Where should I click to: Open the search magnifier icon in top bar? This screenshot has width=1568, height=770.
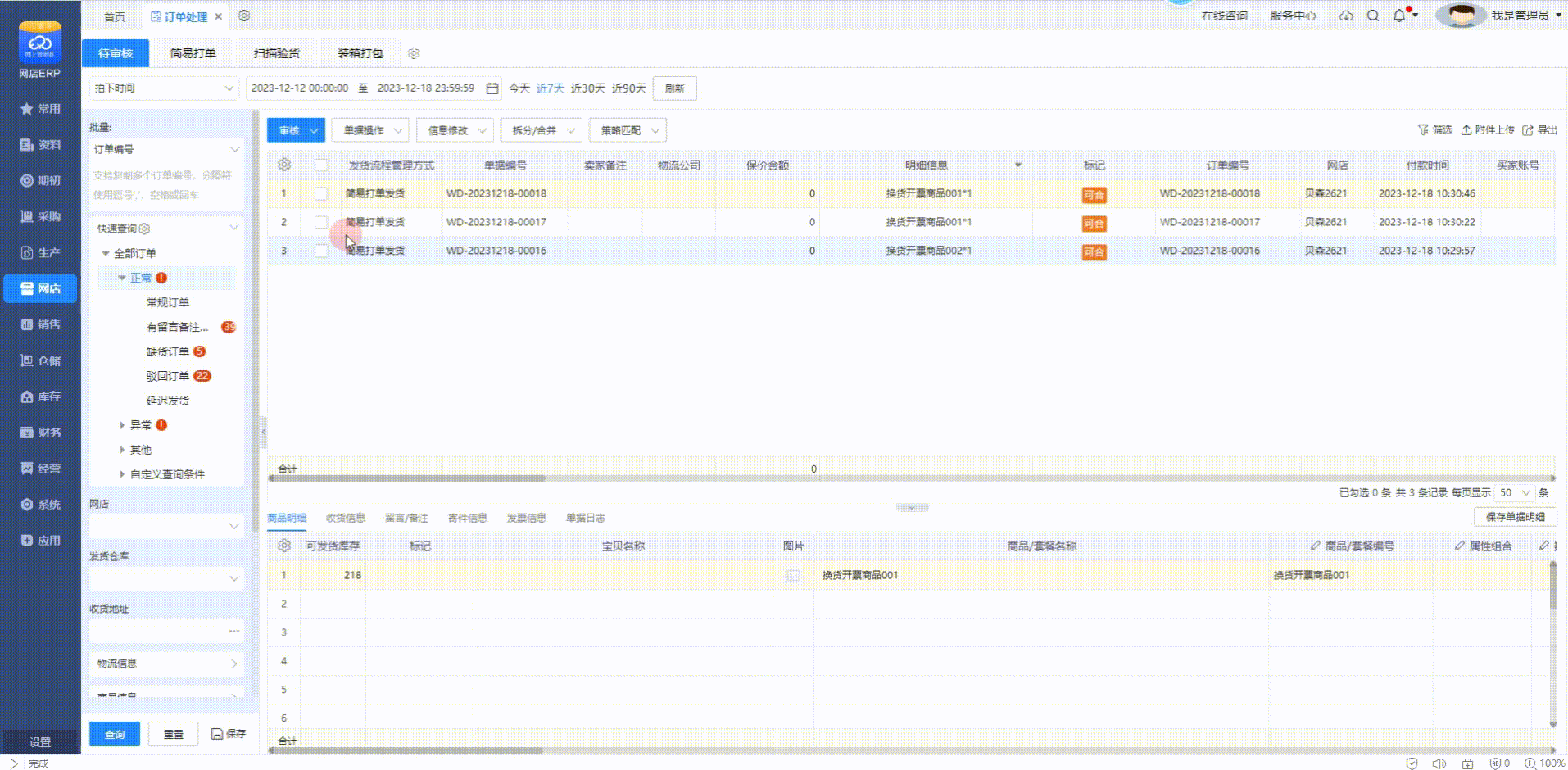(x=1373, y=16)
